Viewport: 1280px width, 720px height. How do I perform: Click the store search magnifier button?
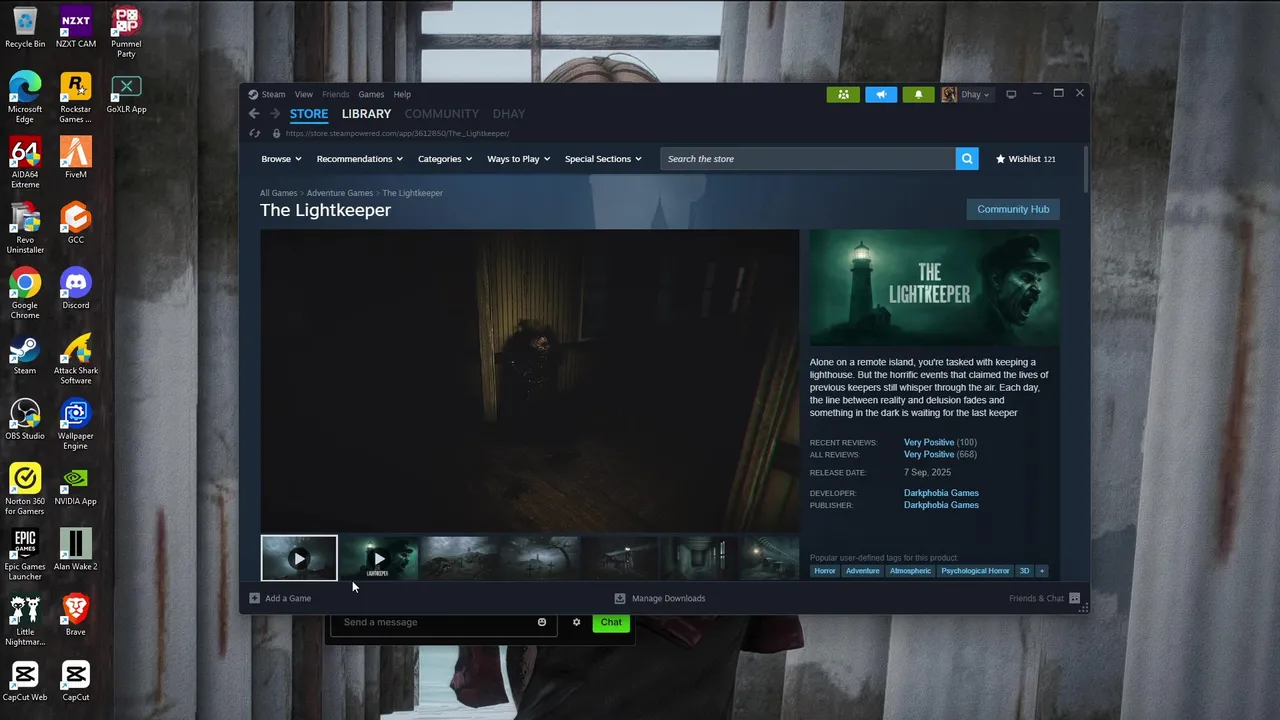tap(967, 159)
